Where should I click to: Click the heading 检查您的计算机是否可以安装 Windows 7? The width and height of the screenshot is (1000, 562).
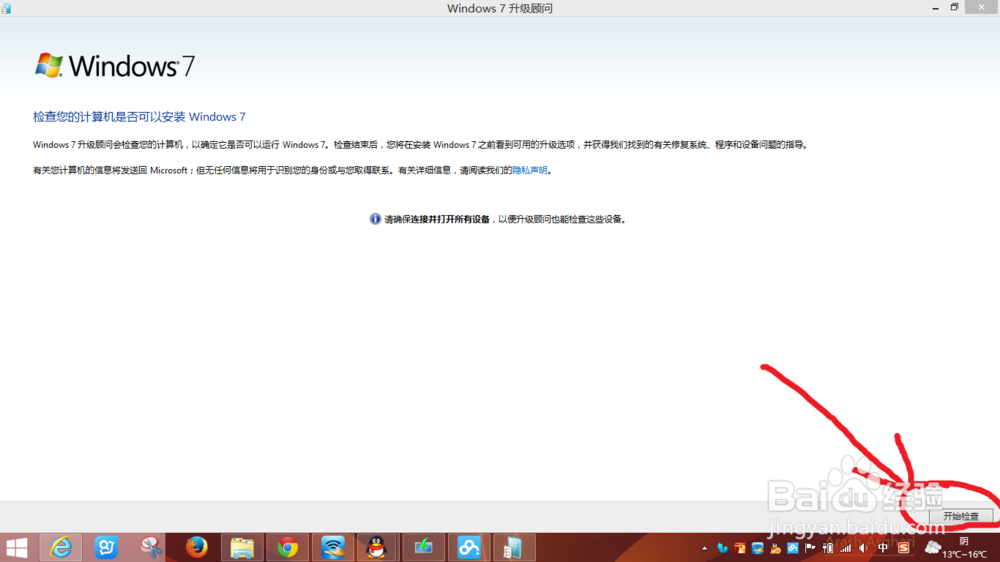139,117
